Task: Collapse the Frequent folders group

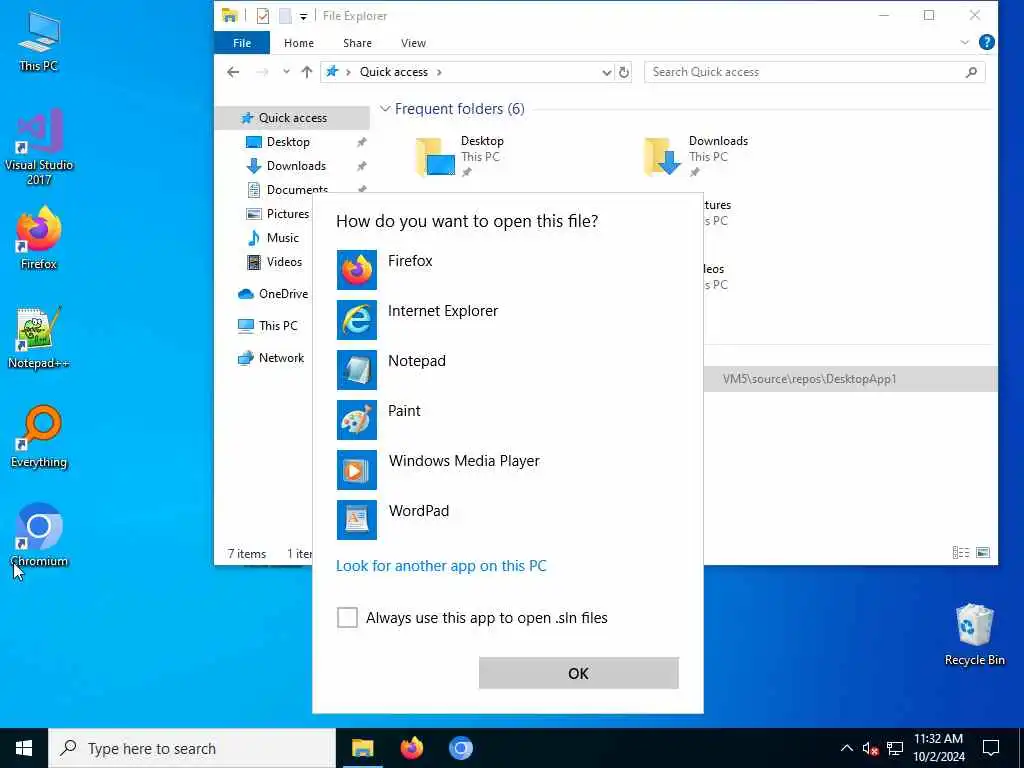Action: point(385,109)
